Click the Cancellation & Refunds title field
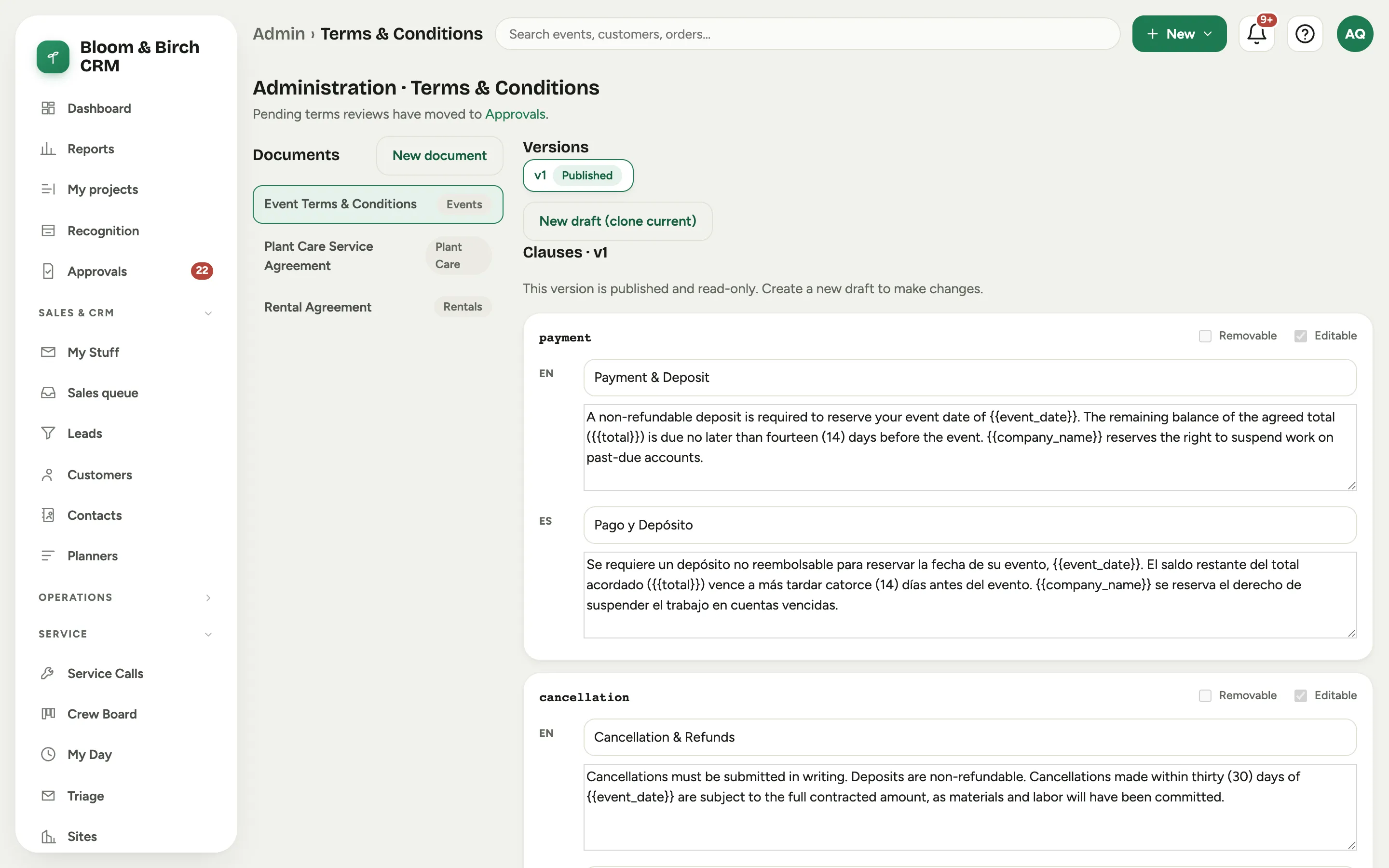 970,737
